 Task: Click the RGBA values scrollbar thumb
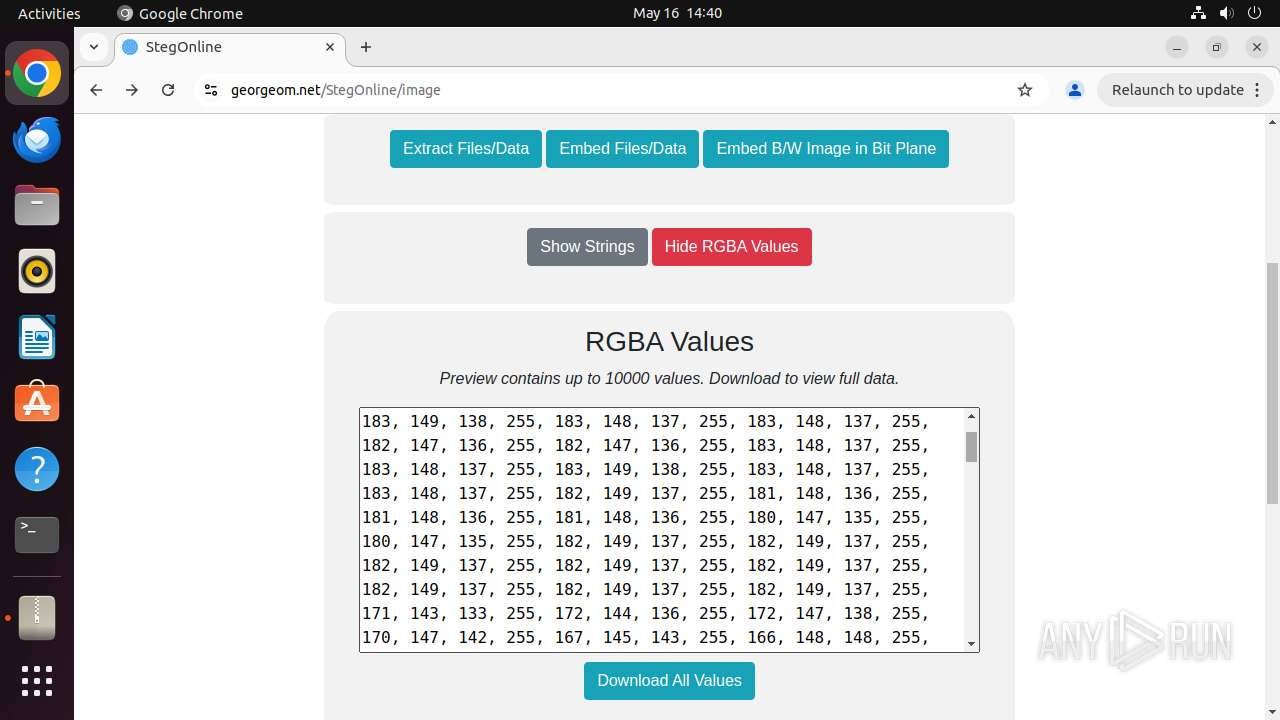coord(971,446)
